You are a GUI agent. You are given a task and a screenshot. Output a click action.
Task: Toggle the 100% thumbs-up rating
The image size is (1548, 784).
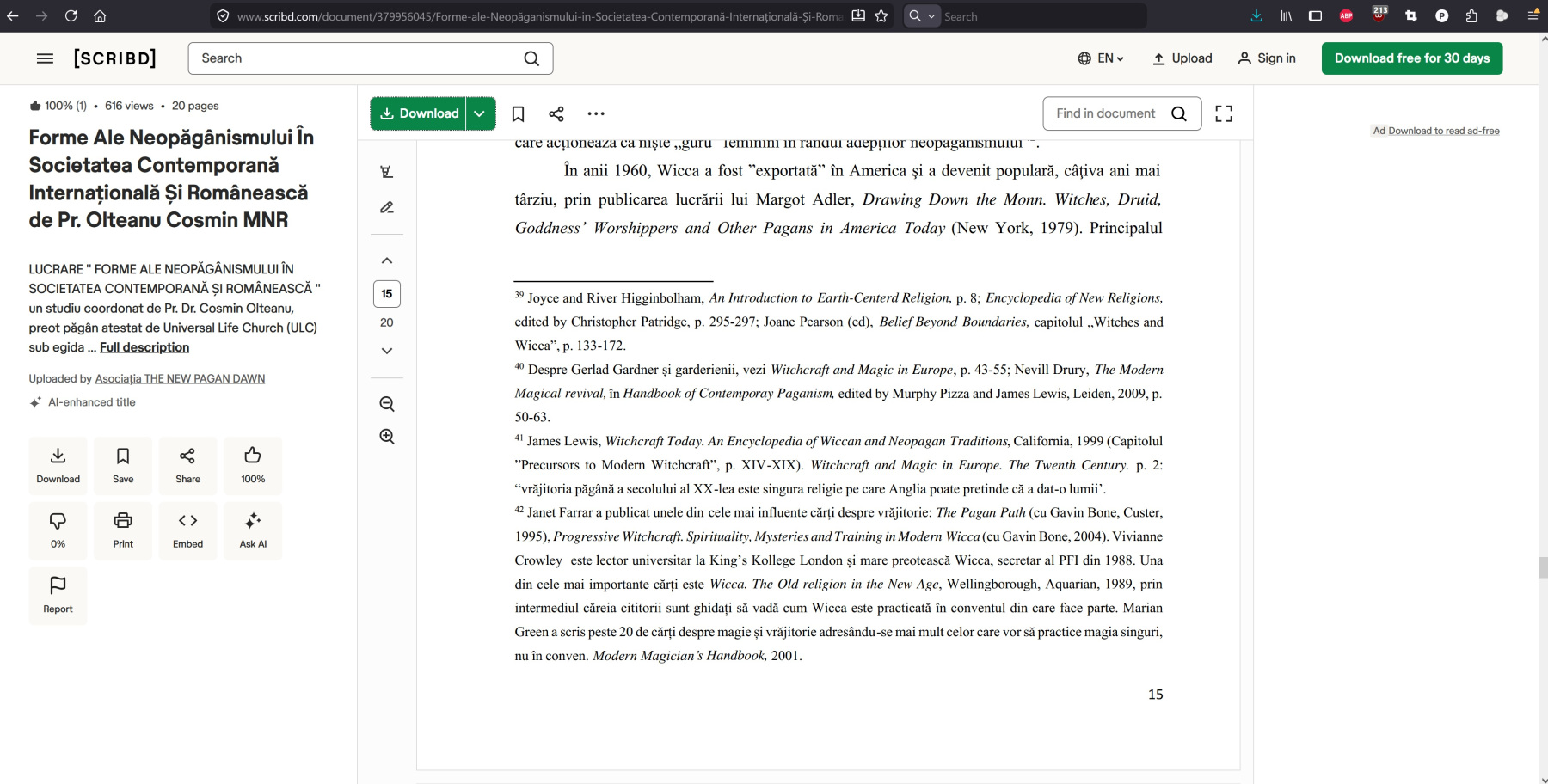click(253, 465)
